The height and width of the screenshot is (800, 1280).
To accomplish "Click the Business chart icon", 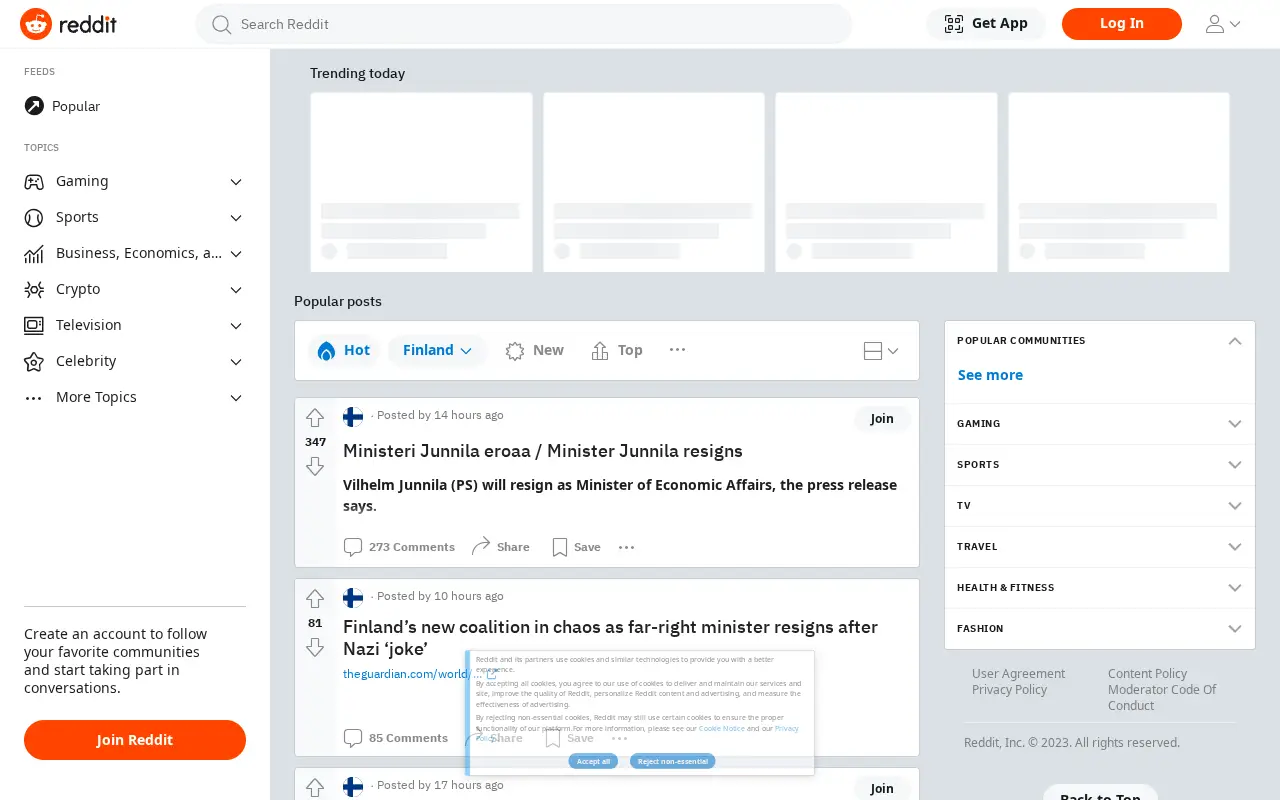I will (x=34, y=254).
